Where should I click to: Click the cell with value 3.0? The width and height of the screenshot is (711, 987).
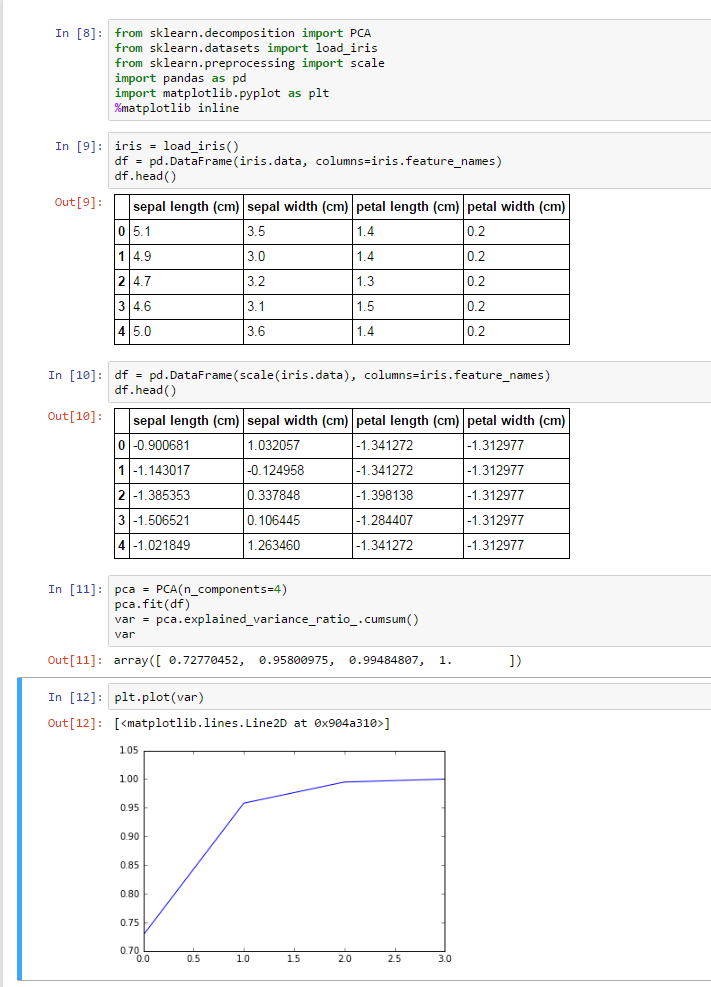click(x=298, y=257)
